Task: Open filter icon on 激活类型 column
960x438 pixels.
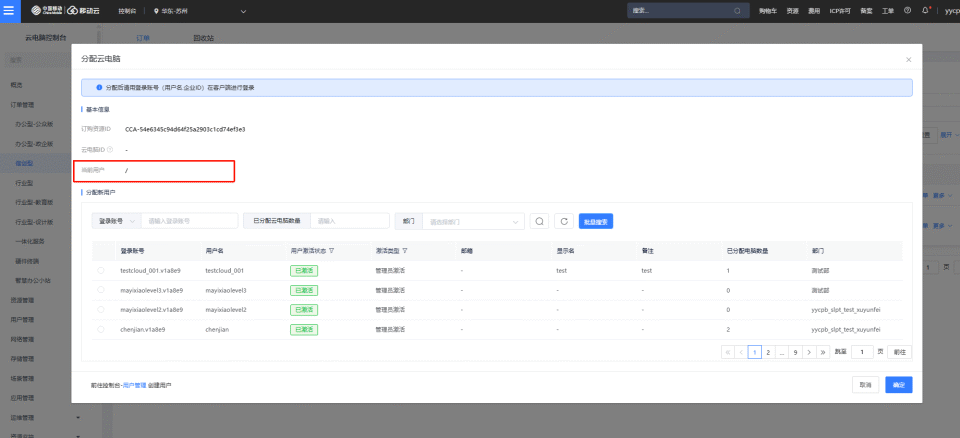Action: point(405,251)
